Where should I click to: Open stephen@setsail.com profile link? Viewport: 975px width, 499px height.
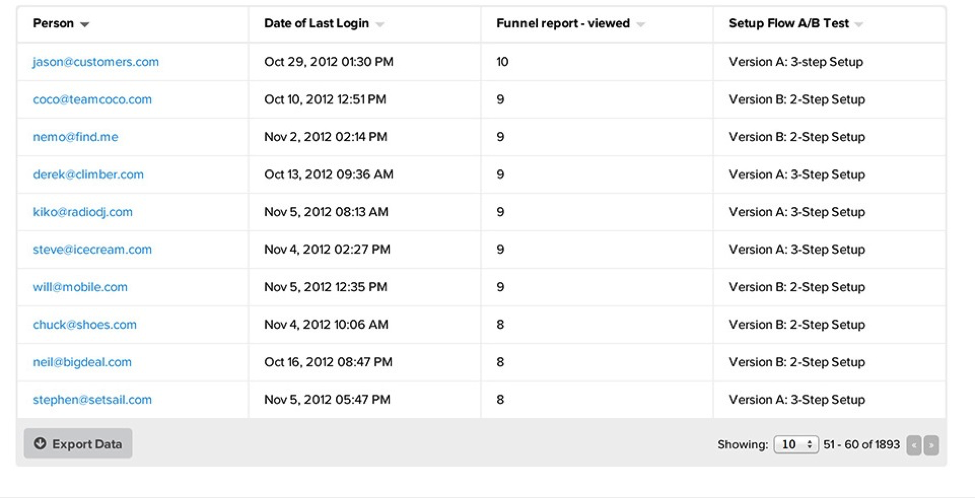point(92,400)
